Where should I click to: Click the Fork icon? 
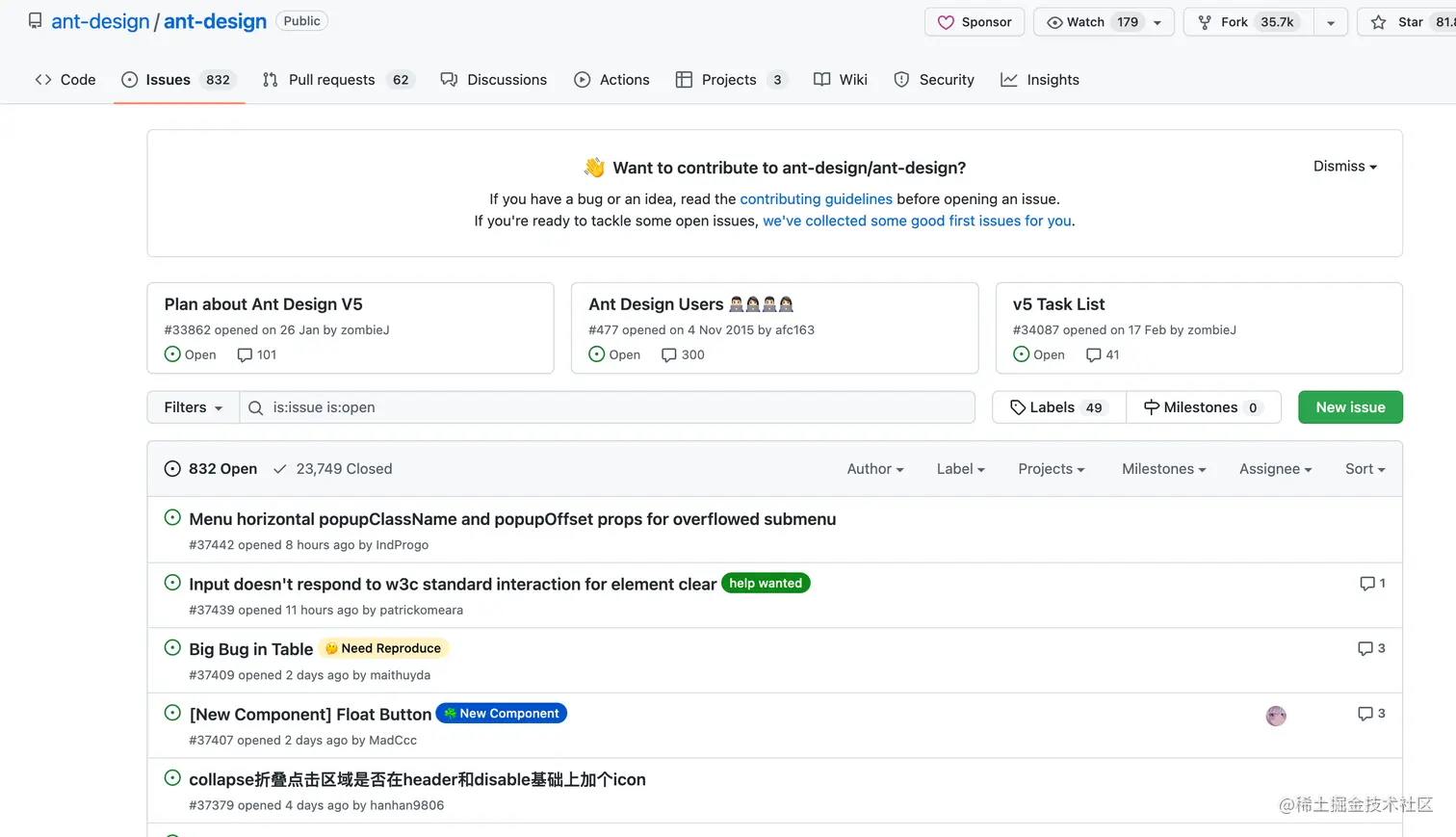click(1205, 22)
